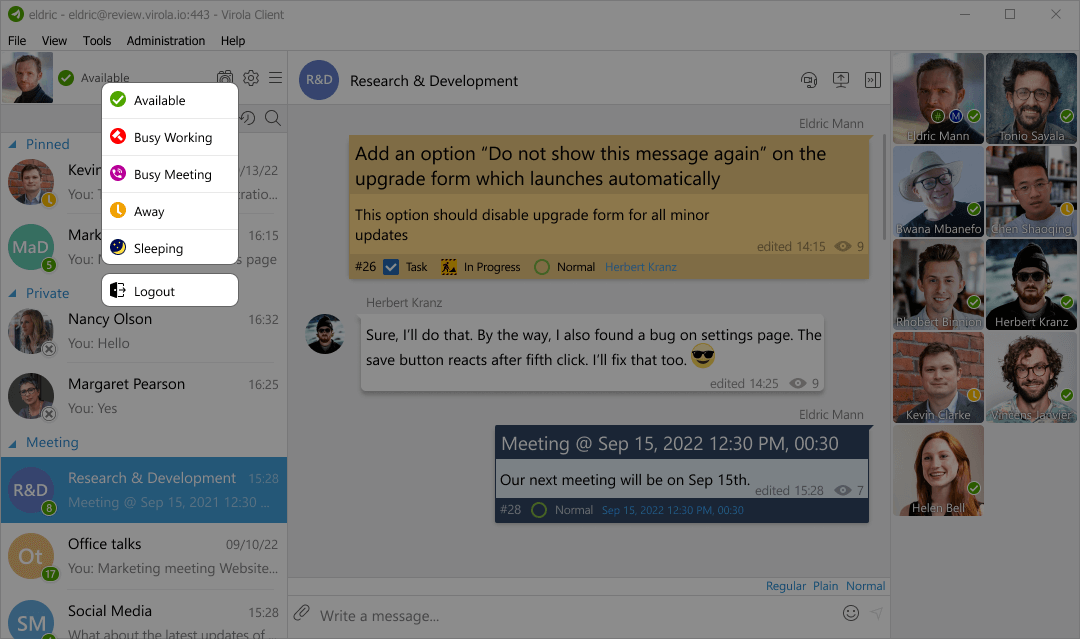Image resolution: width=1080 pixels, height=639 pixels.
Task: Uncheck the Task checkbox on issue #26
Action: (x=390, y=267)
